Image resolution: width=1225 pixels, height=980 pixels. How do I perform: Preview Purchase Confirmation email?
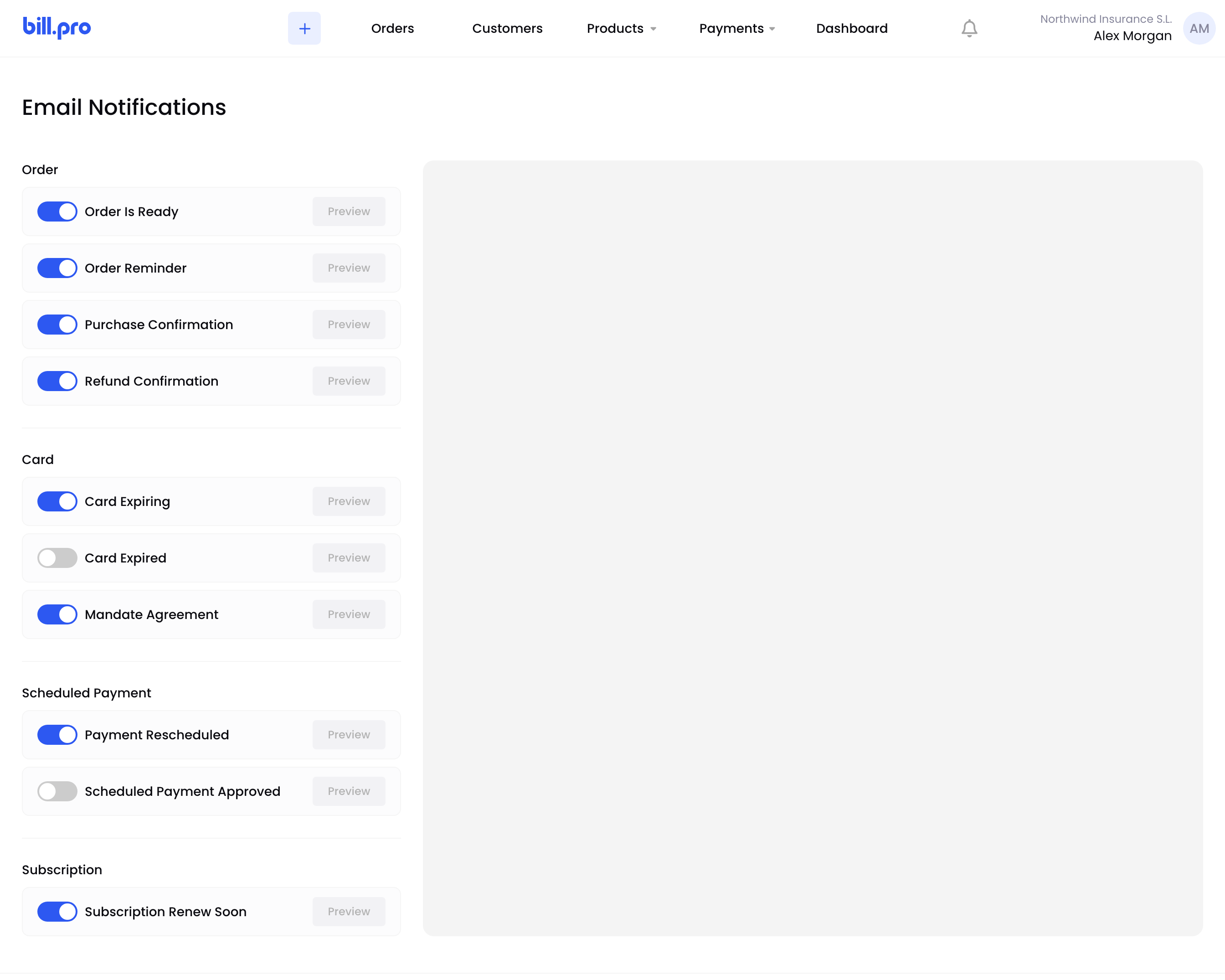click(x=349, y=325)
